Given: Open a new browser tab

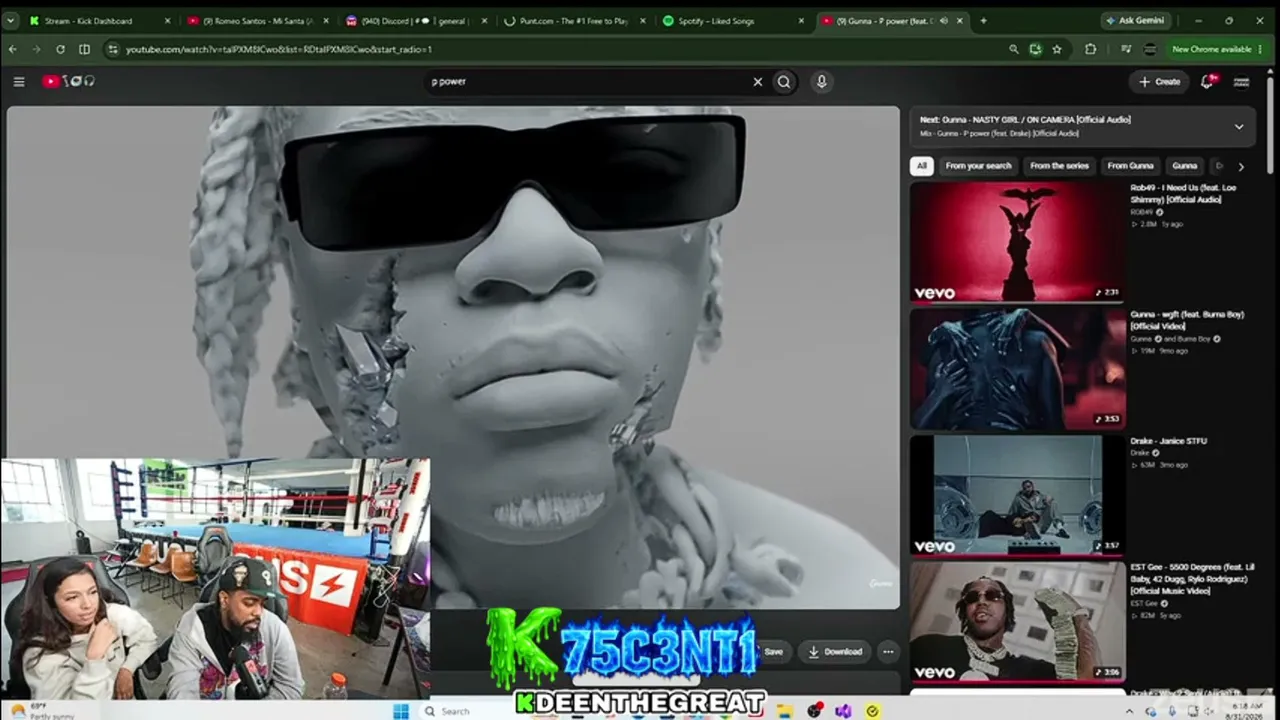Looking at the screenshot, I should coord(983,20).
